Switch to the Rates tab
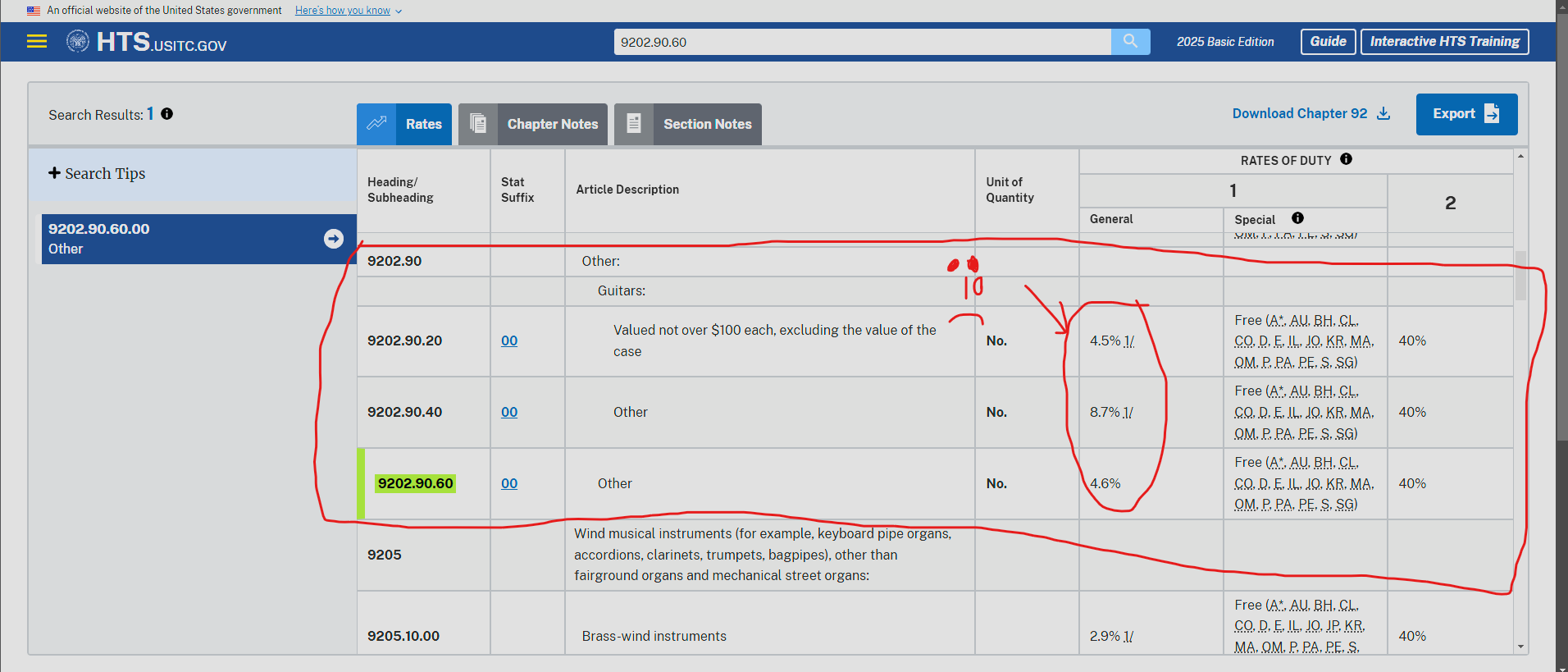 click(x=404, y=124)
